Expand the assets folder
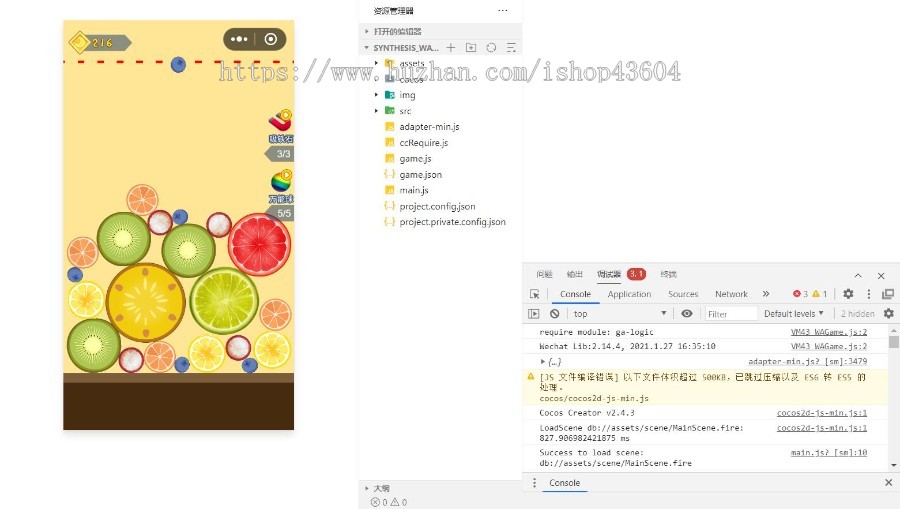 point(440,63)
